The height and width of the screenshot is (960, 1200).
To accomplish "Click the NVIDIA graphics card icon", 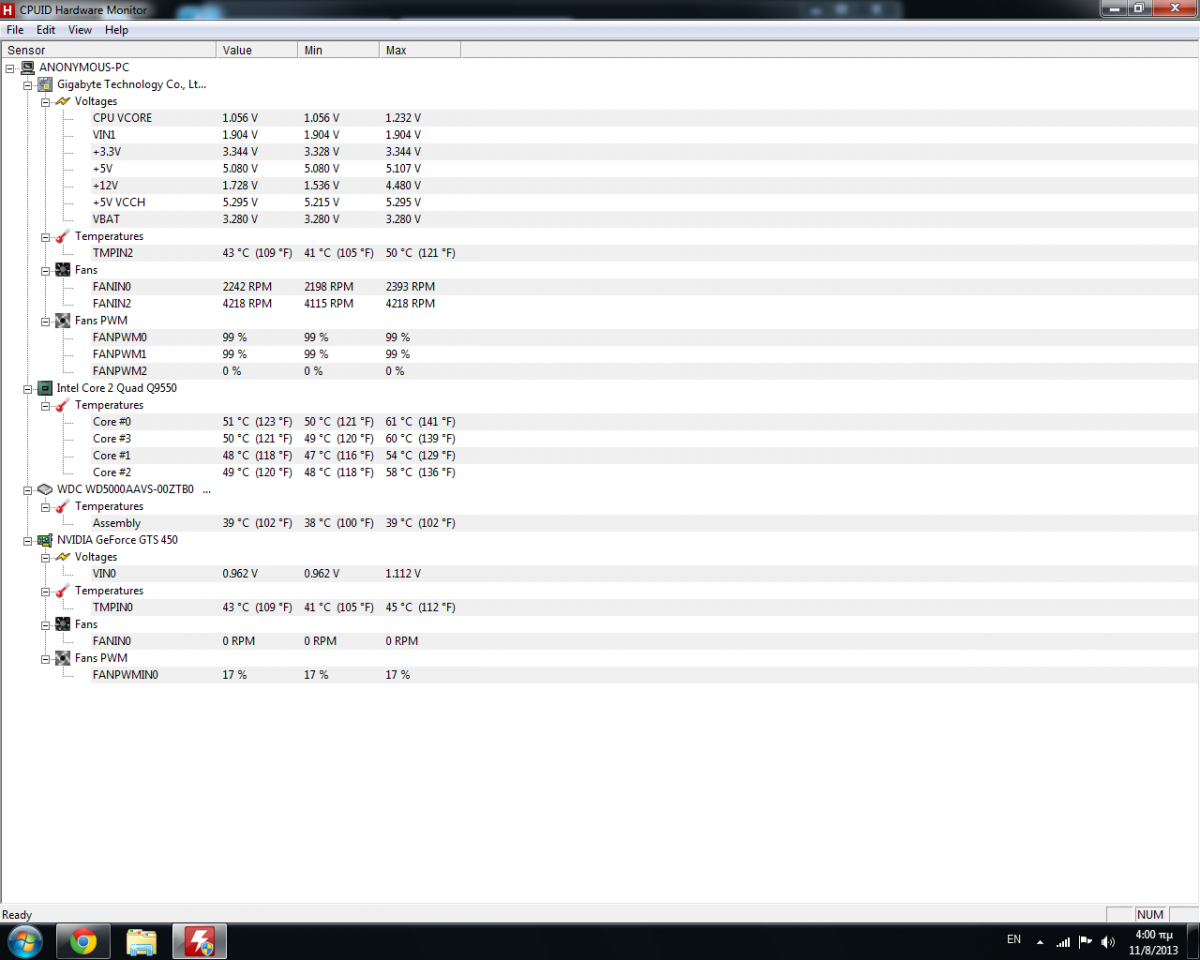I will (x=45, y=540).
